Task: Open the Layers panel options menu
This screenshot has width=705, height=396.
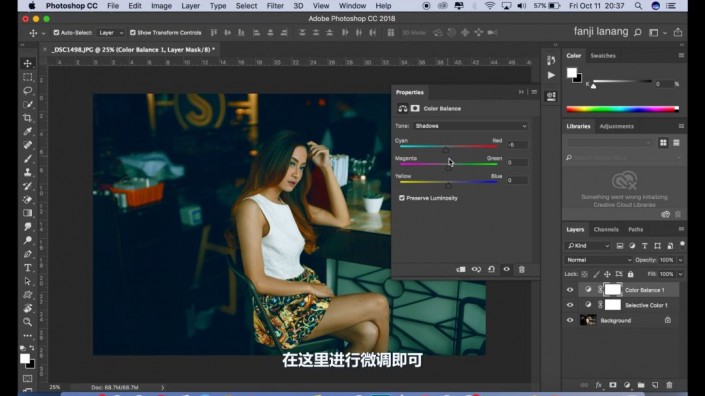Action: (681, 229)
